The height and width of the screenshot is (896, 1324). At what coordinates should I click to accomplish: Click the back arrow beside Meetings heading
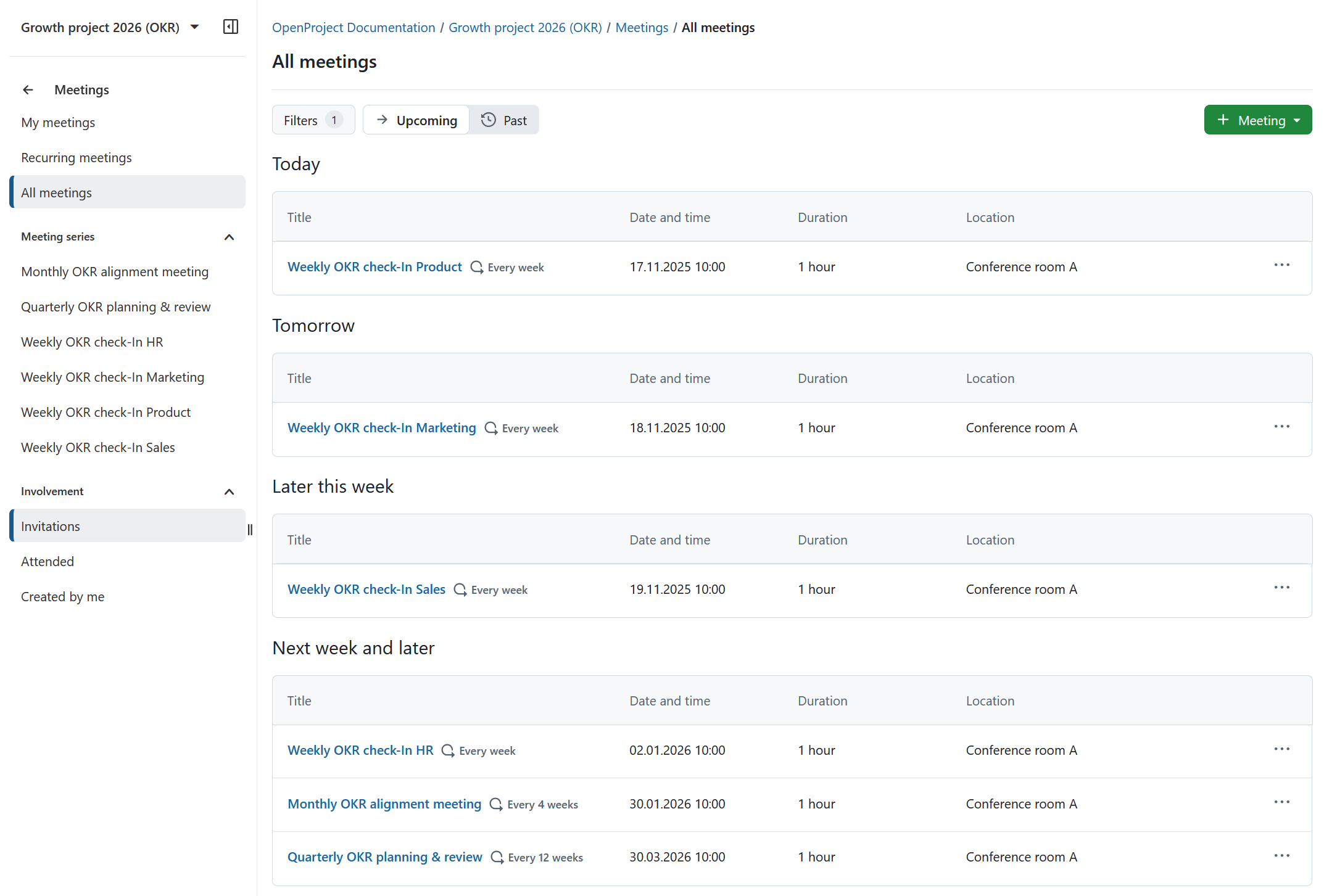point(28,89)
